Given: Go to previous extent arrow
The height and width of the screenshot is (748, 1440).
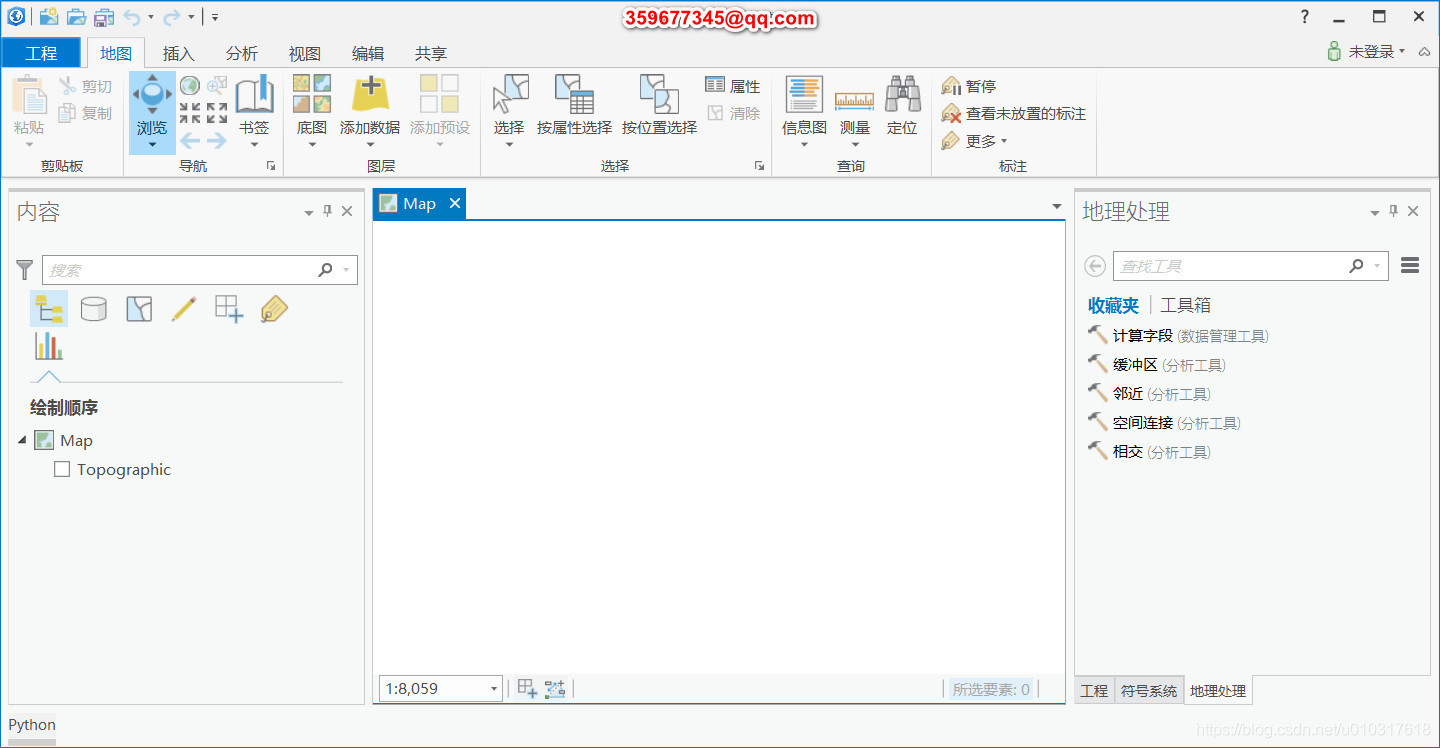Looking at the screenshot, I should [x=190, y=140].
